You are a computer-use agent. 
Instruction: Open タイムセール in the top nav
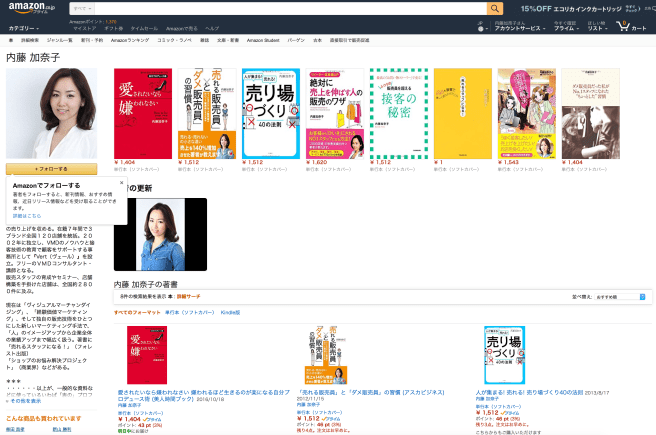[x=144, y=28]
